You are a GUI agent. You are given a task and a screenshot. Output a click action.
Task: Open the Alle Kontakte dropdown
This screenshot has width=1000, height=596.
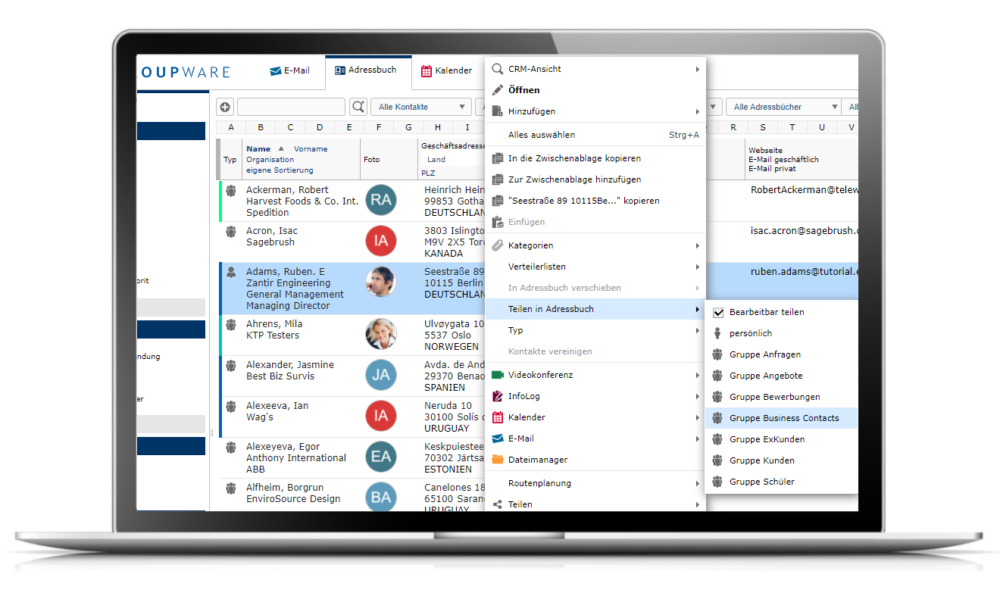coord(420,107)
